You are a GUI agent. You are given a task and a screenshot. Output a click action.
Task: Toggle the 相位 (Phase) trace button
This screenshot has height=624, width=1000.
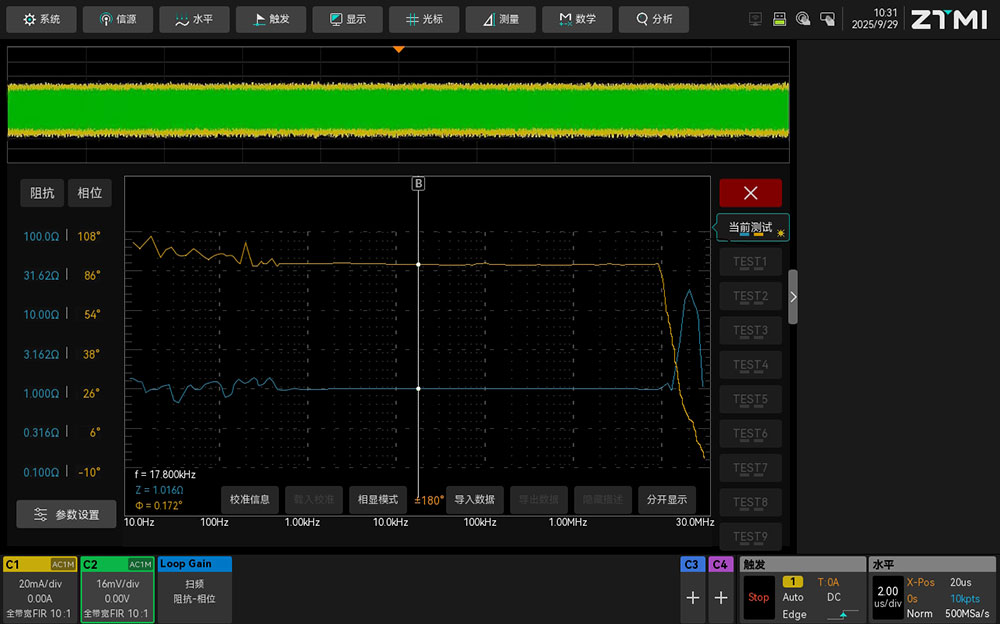coord(90,193)
